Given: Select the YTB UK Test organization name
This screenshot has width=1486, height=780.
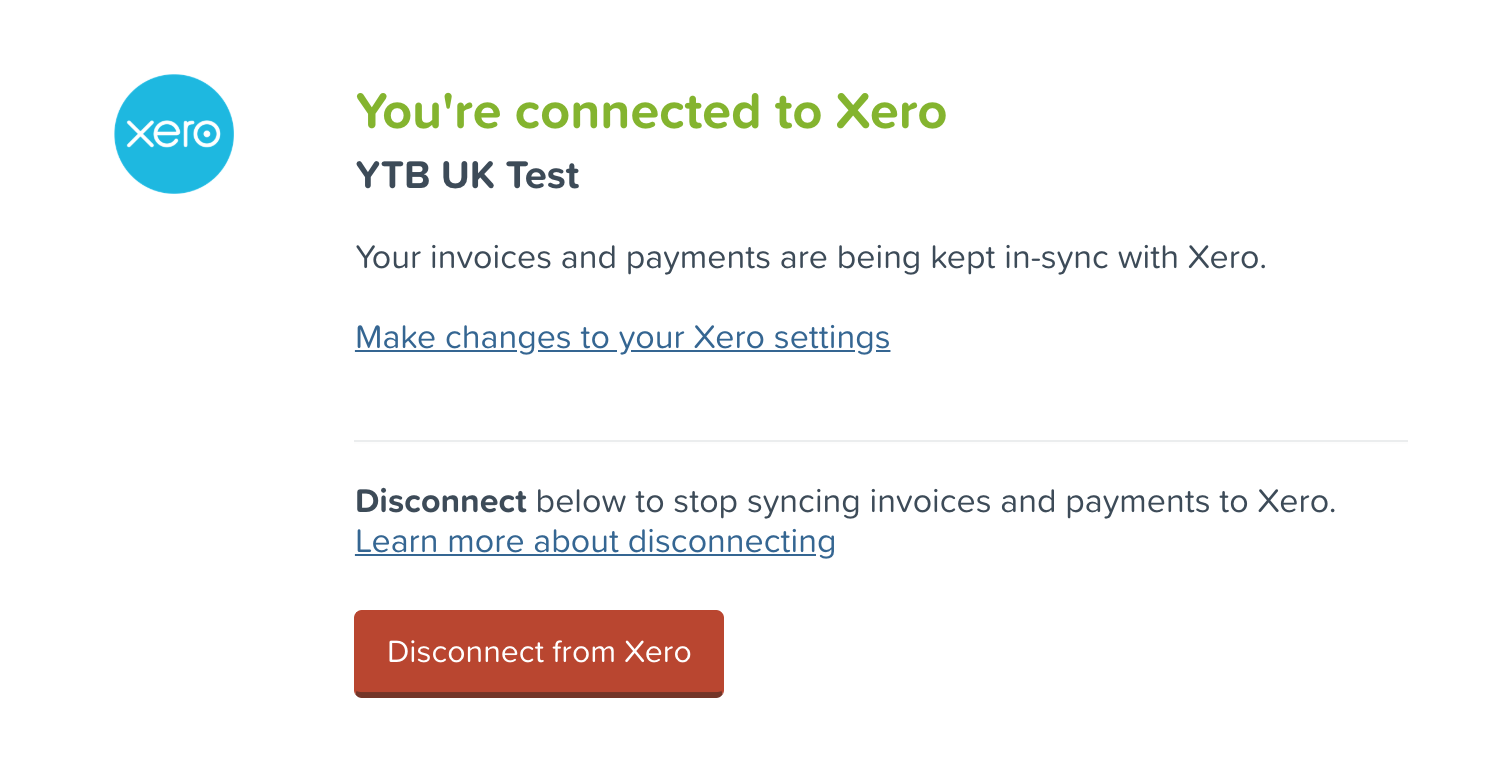Looking at the screenshot, I should (x=466, y=175).
